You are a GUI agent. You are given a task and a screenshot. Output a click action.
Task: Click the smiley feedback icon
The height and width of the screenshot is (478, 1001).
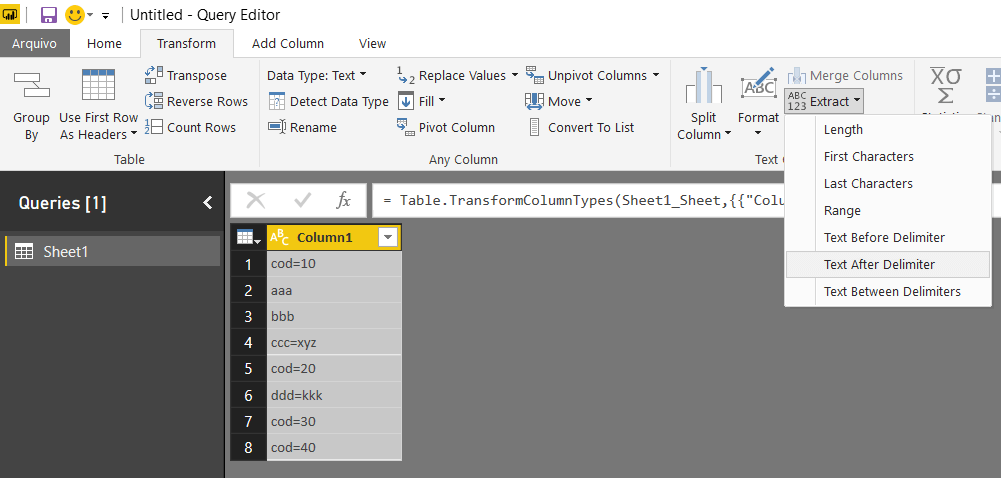(x=75, y=15)
